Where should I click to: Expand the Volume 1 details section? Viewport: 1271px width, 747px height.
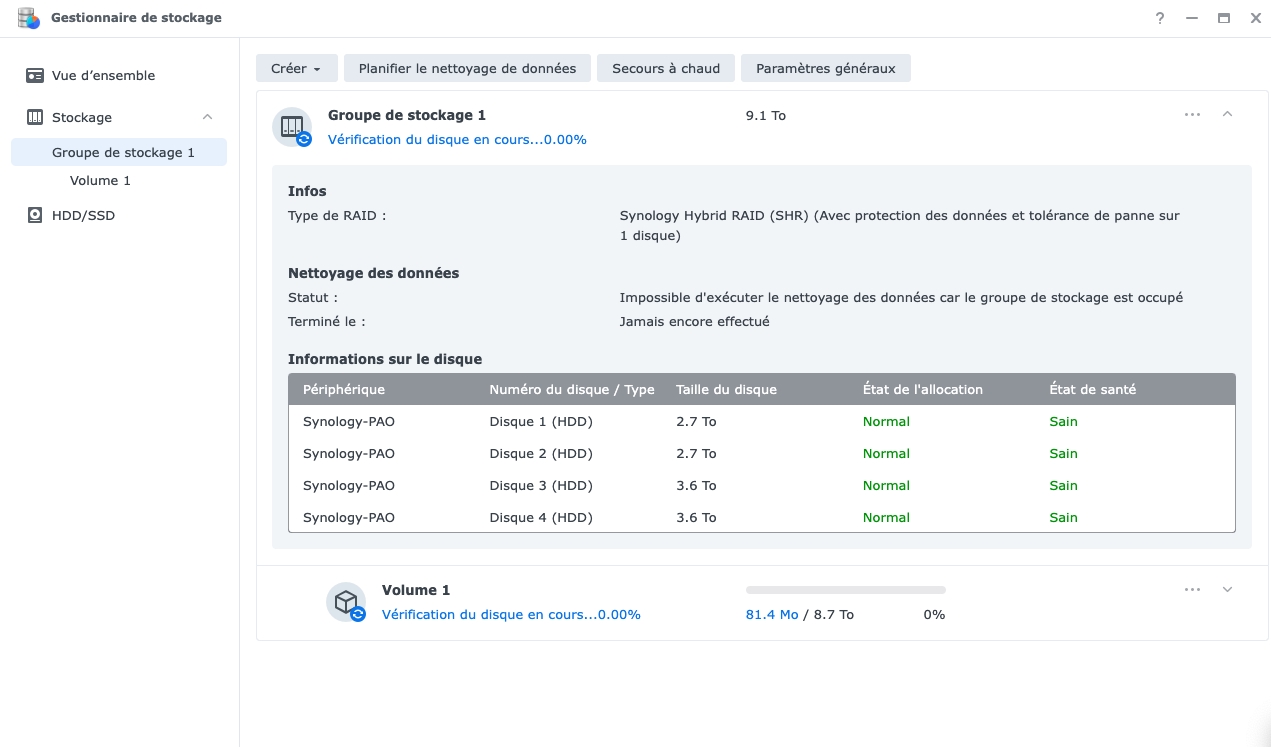point(1227,589)
